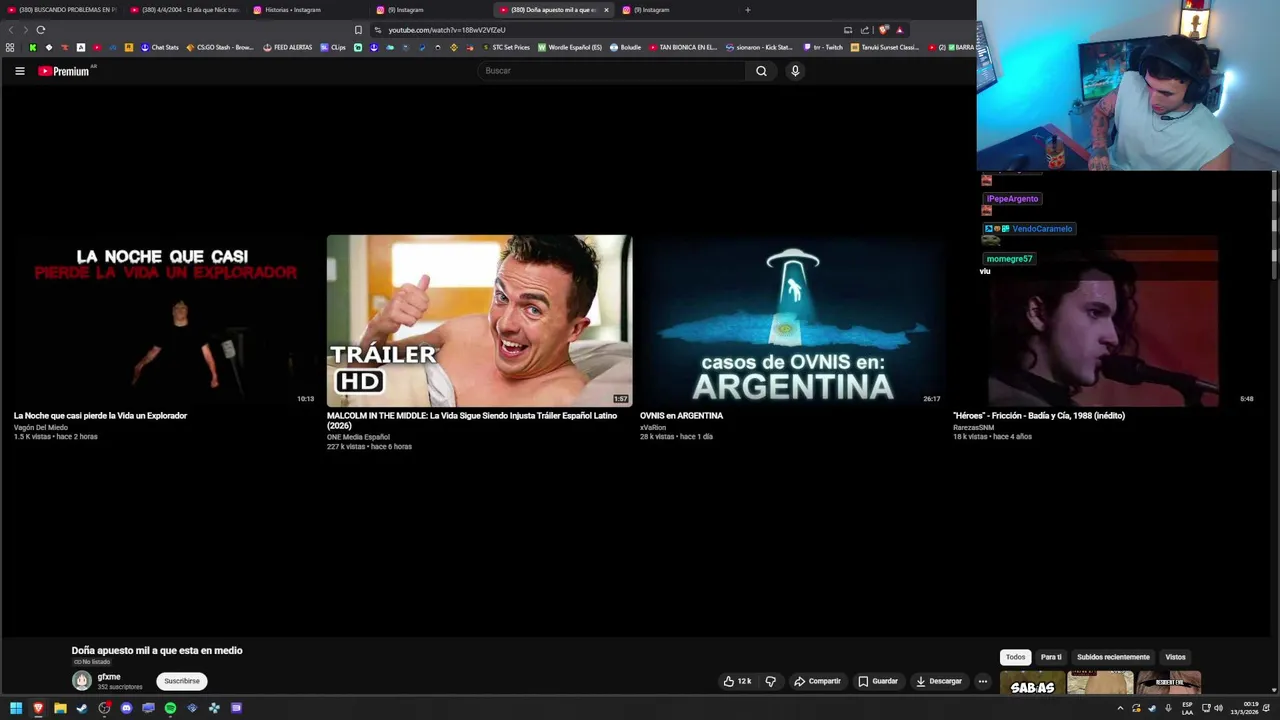Click the Guardar button

point(878,681)
